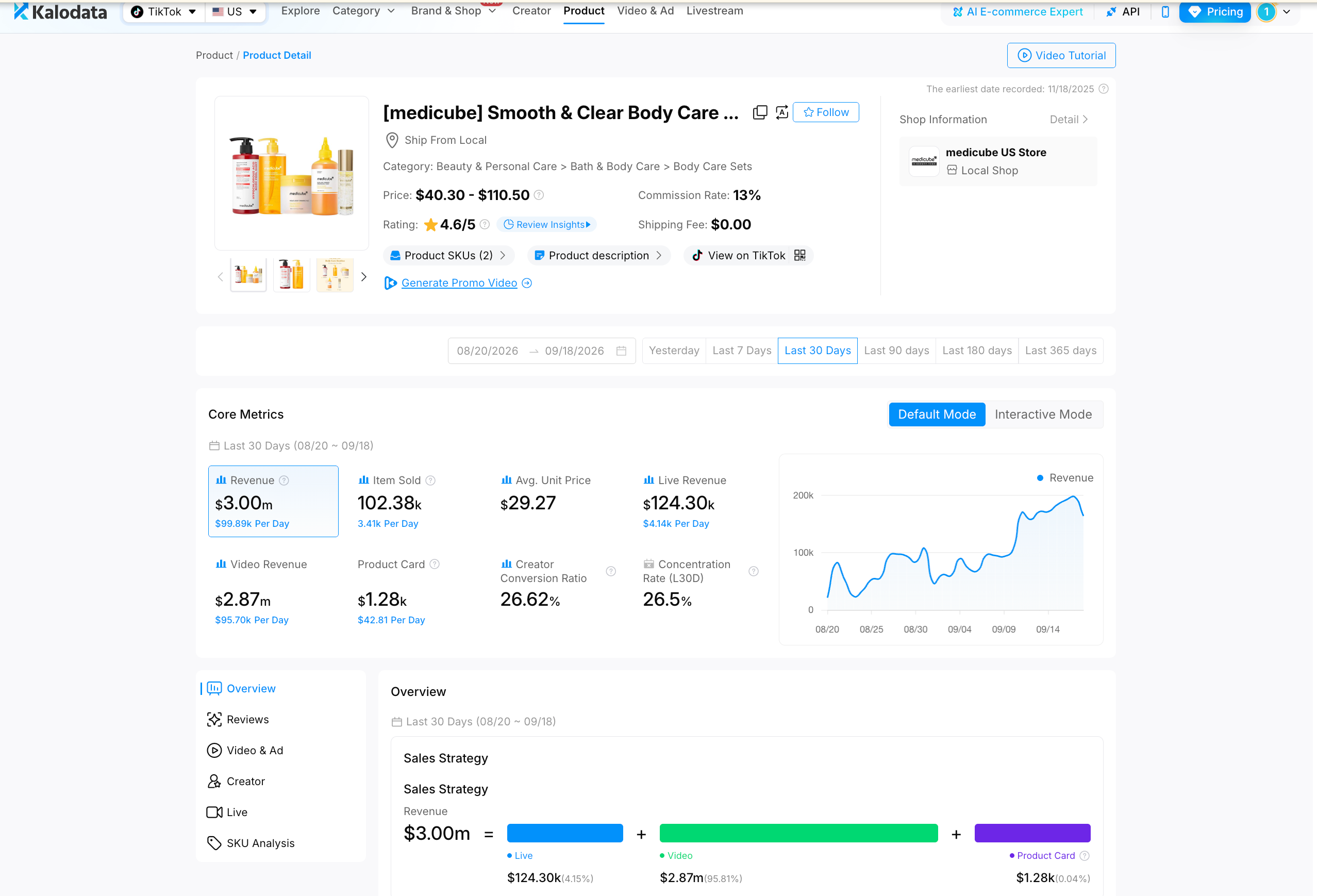Viewport: 1317px width, 896px height.
Task: Select the Last 365 days range
Action: [1061, 351]
